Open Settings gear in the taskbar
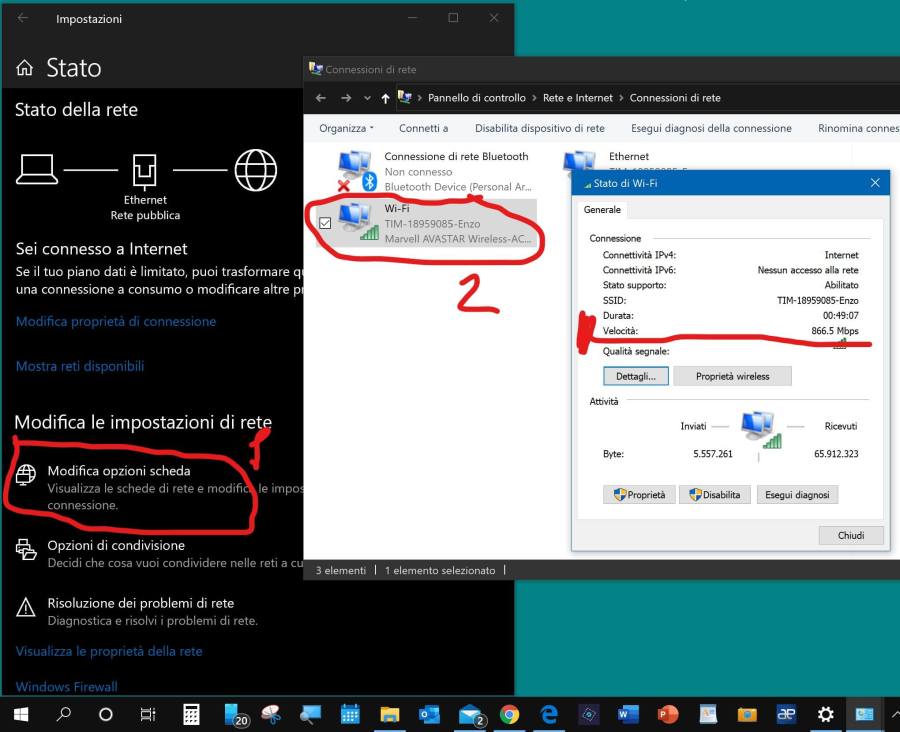This screenshot has height=732, width=900. pos(825,714)
